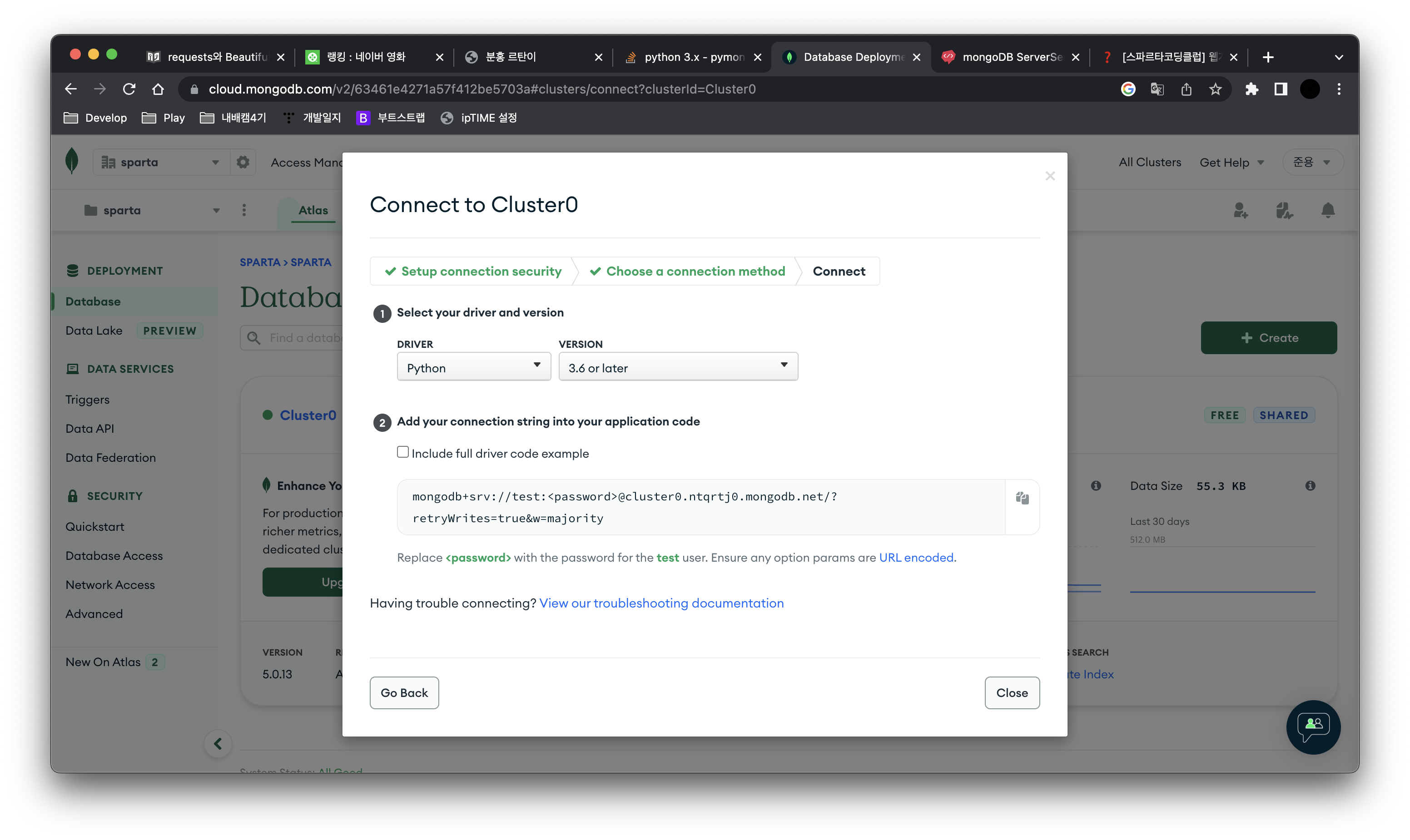
Task: Click the connection string text box
Action: pos(701,507)
